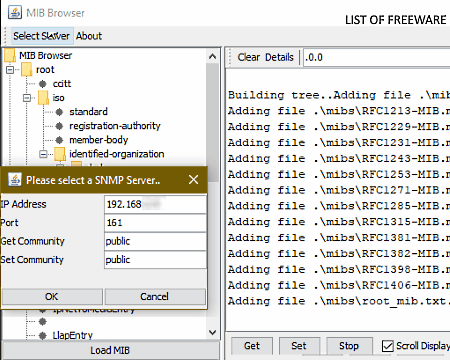Select the identified-organization folder icon
This screenshot has height=360, width=450.
tap(60, 154)
